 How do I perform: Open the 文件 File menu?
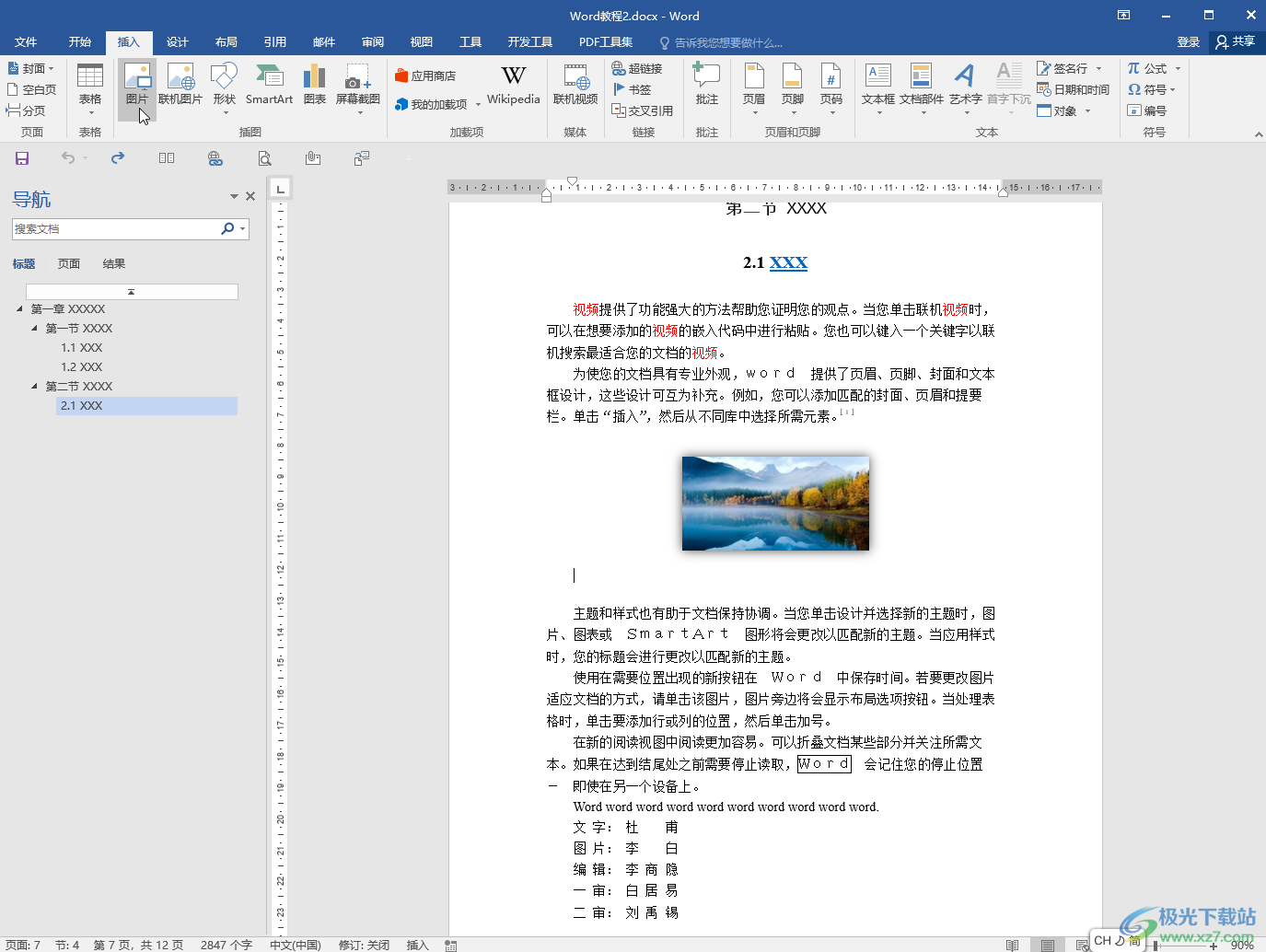click(26, 42)
